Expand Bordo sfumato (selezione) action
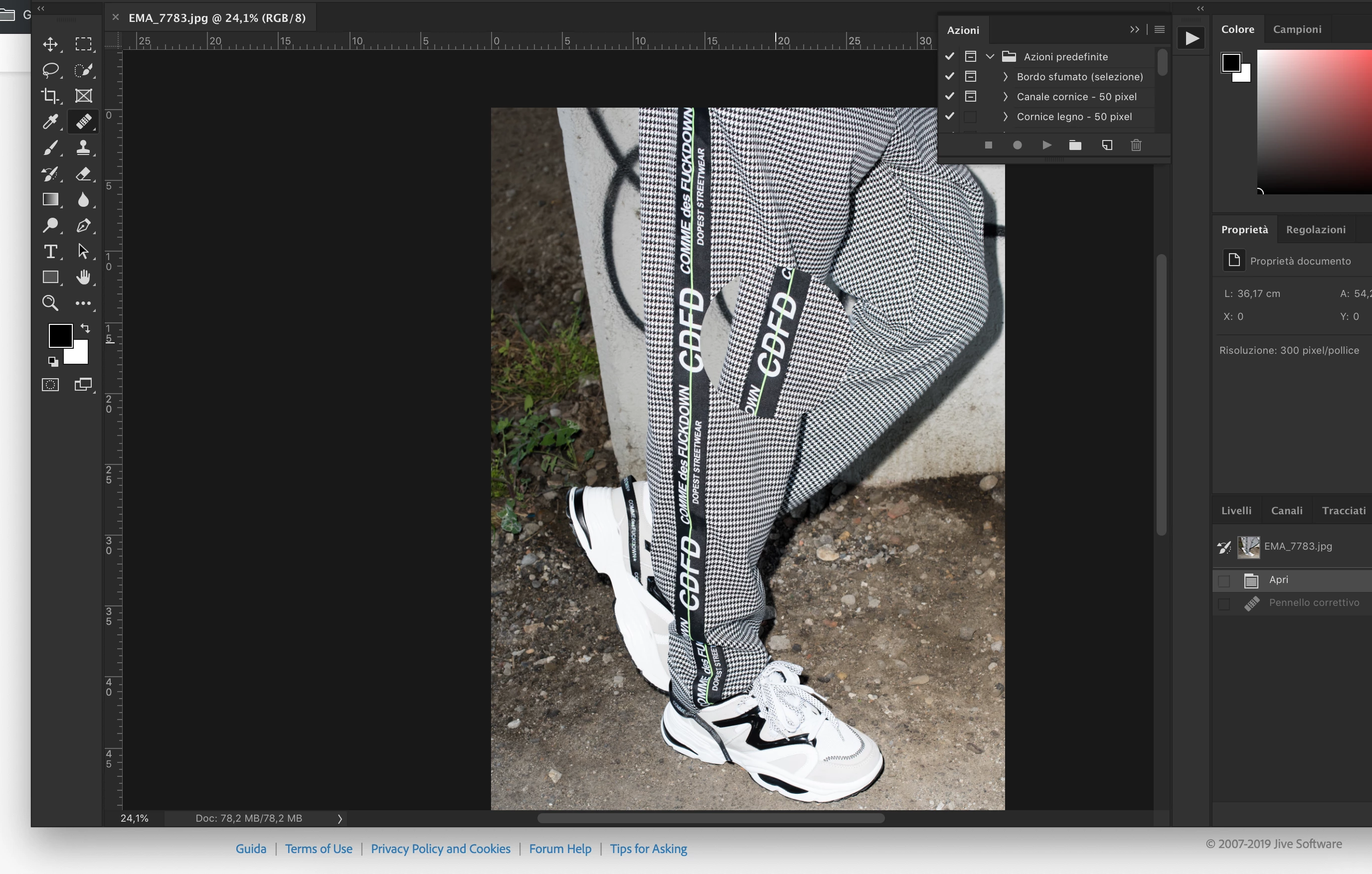The image size is (1372, 874). [1006, 76]
